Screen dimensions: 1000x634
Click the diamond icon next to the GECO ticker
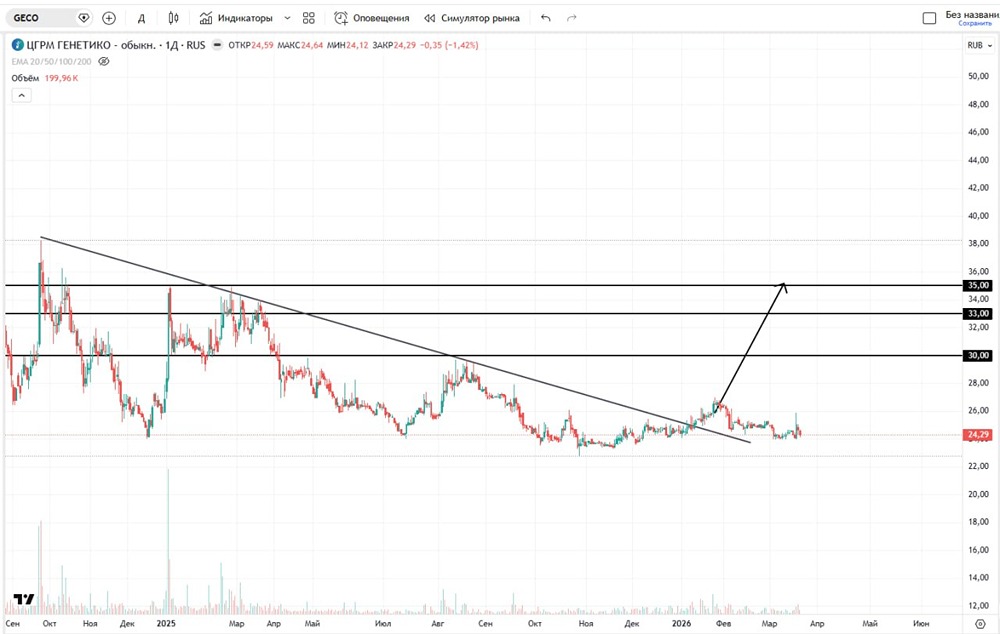[84, 18]
